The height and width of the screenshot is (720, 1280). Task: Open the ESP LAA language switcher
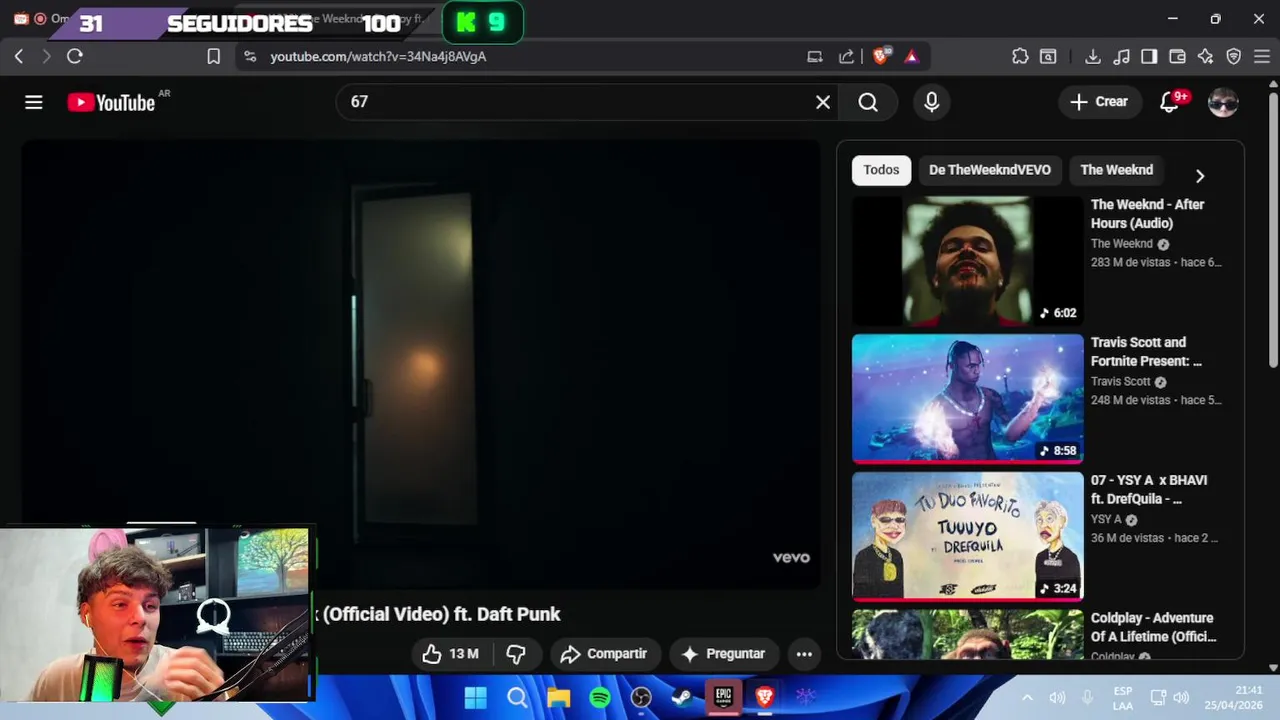[1123, 698]
